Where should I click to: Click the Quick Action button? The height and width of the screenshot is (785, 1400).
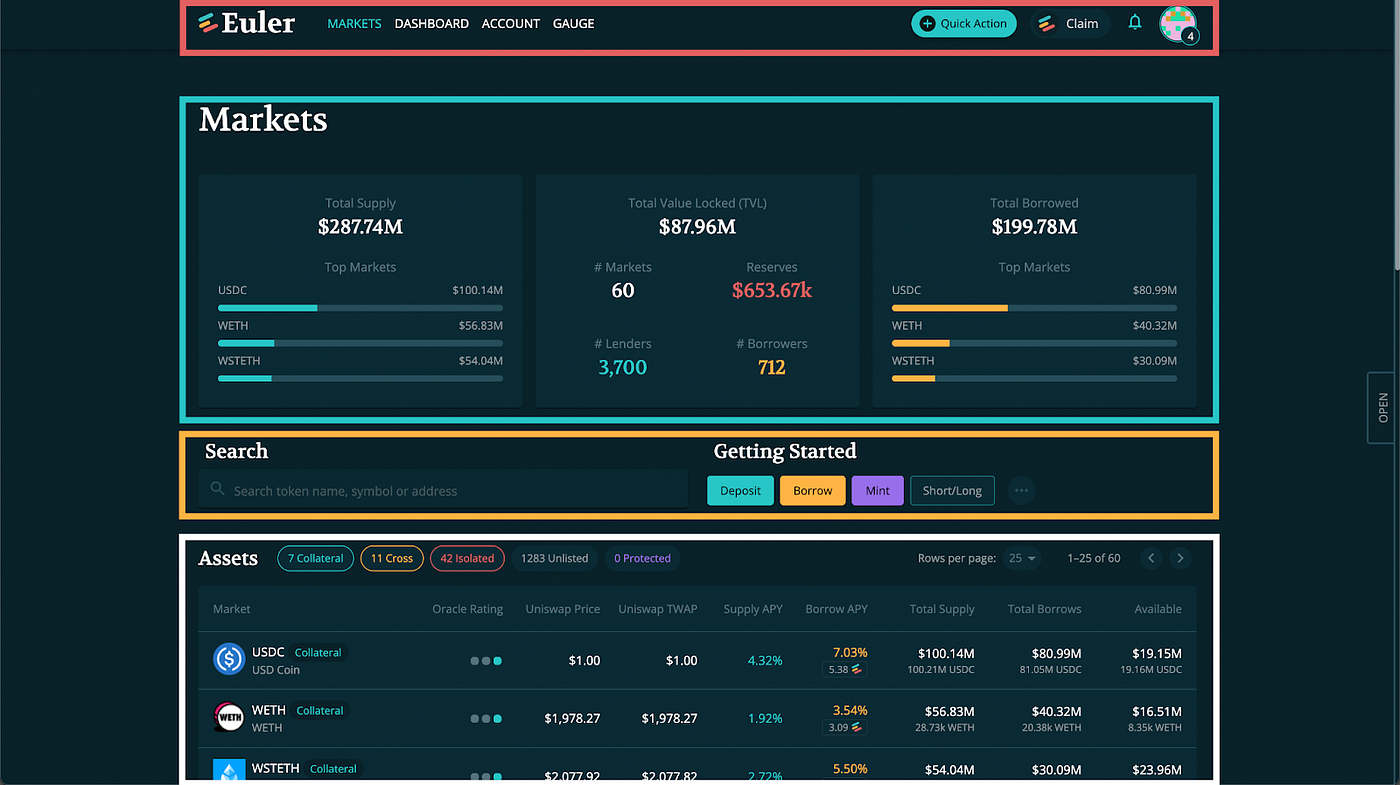pyautogui.click(x=964, y=23)
